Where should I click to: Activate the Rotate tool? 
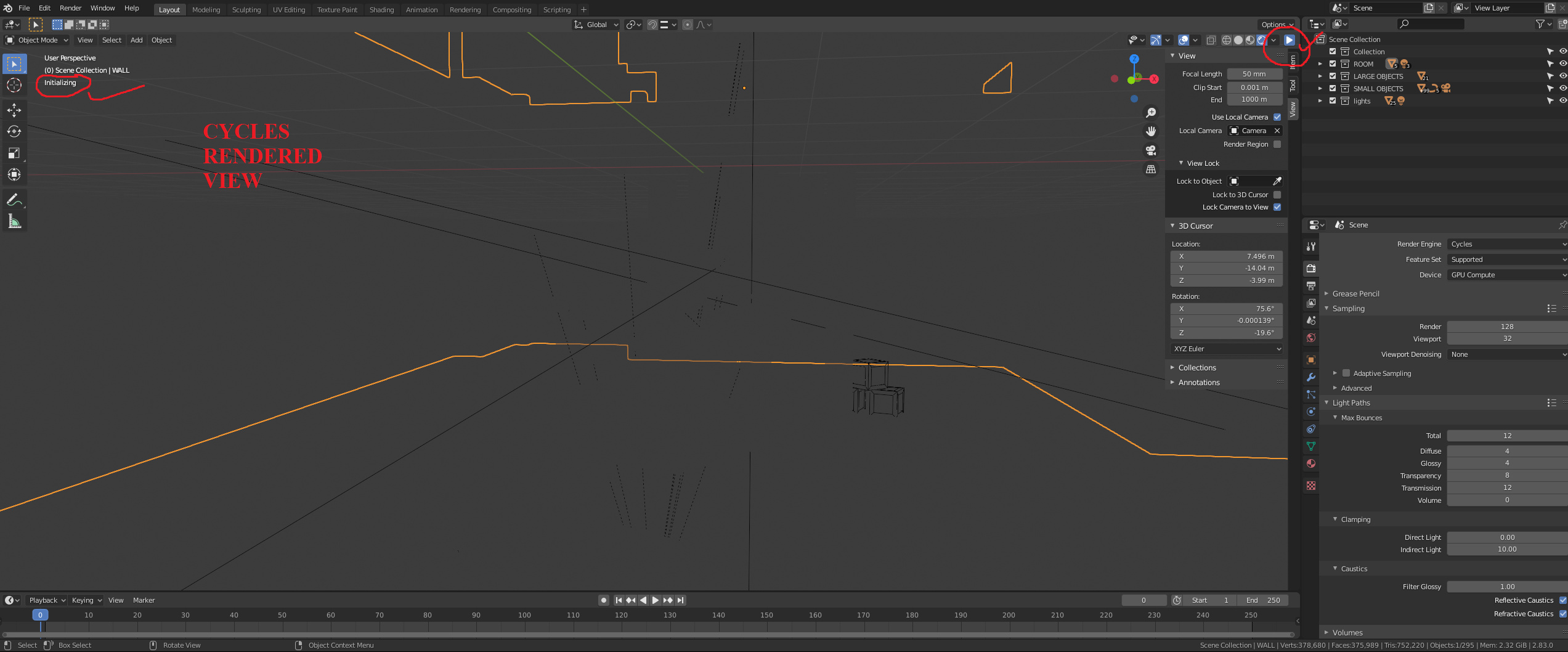click(14, 131)
